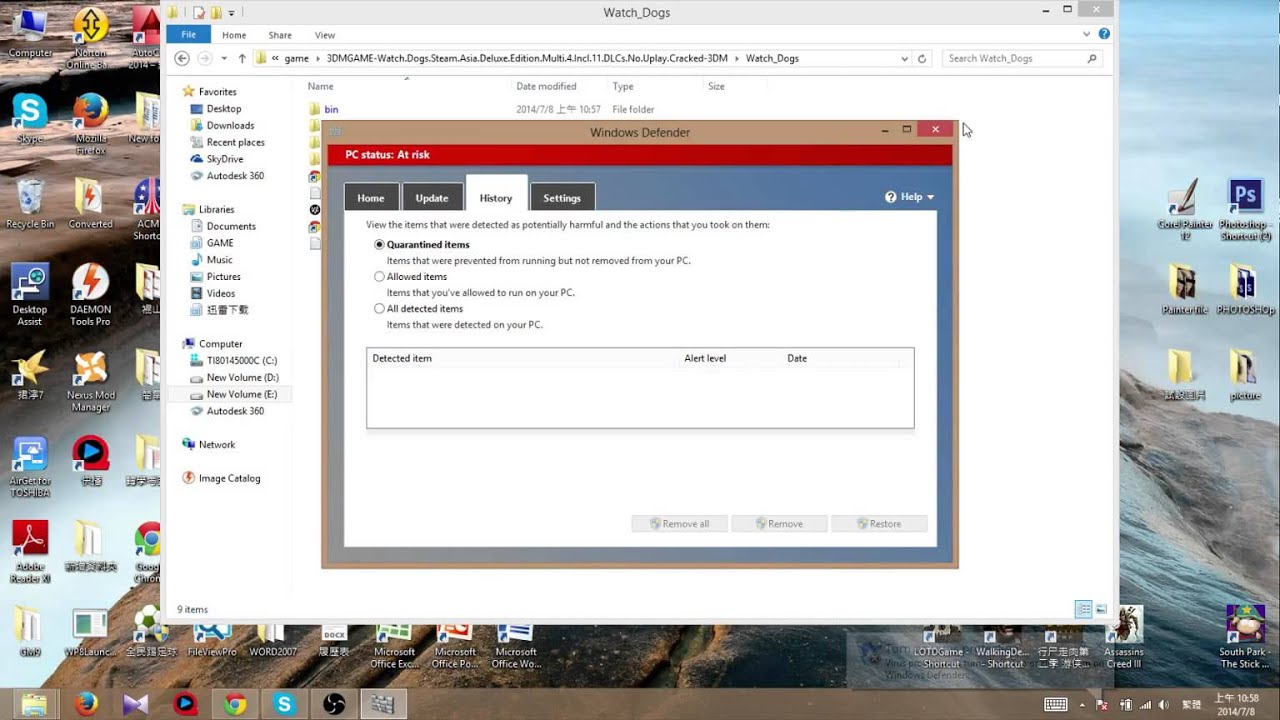
Task: Select the Allowed items radio button
Action: point(379,276)
